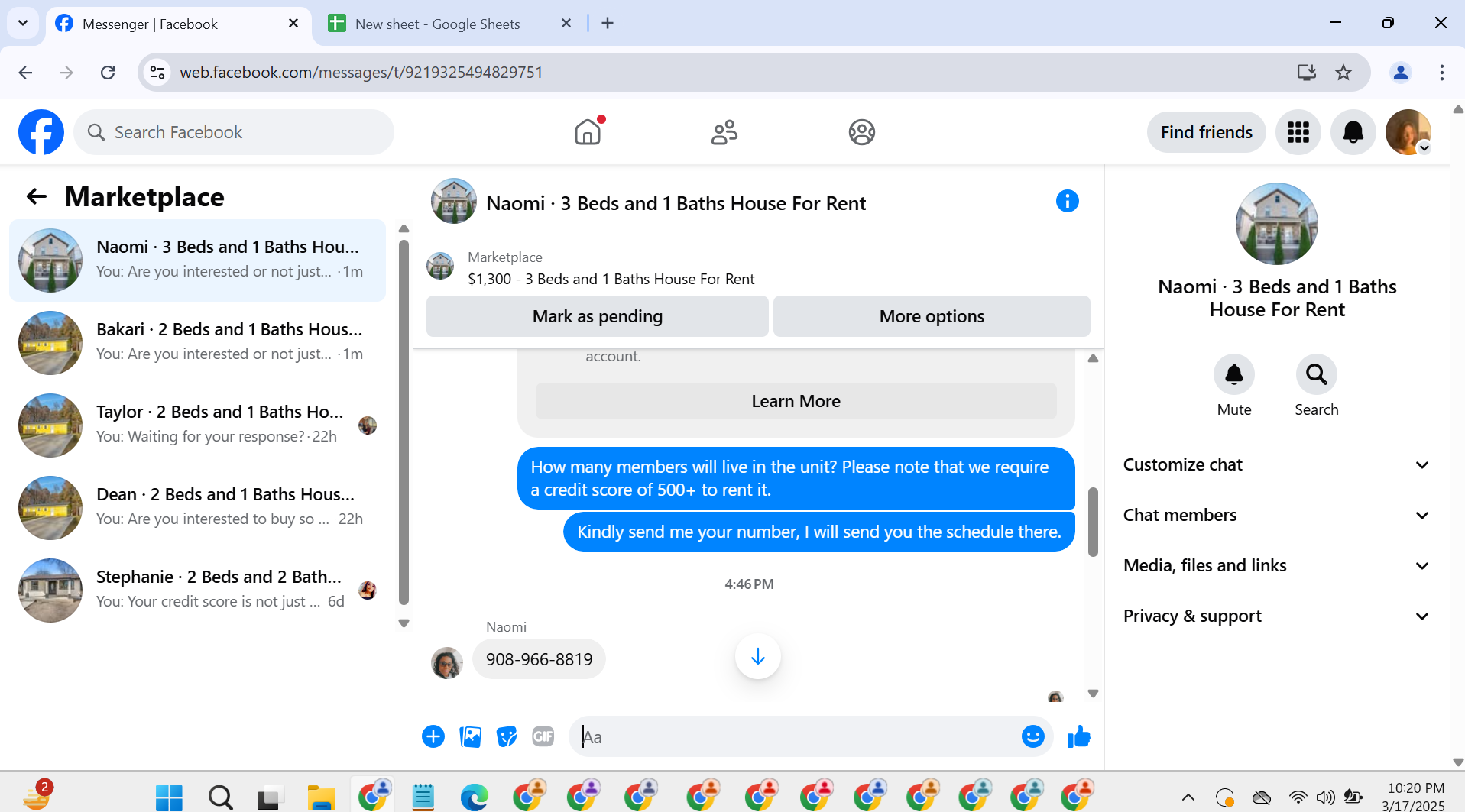This screenshot has height=812, width=1465.
Task: Bookmark this page with the star
Action: tap(1343, 72)
